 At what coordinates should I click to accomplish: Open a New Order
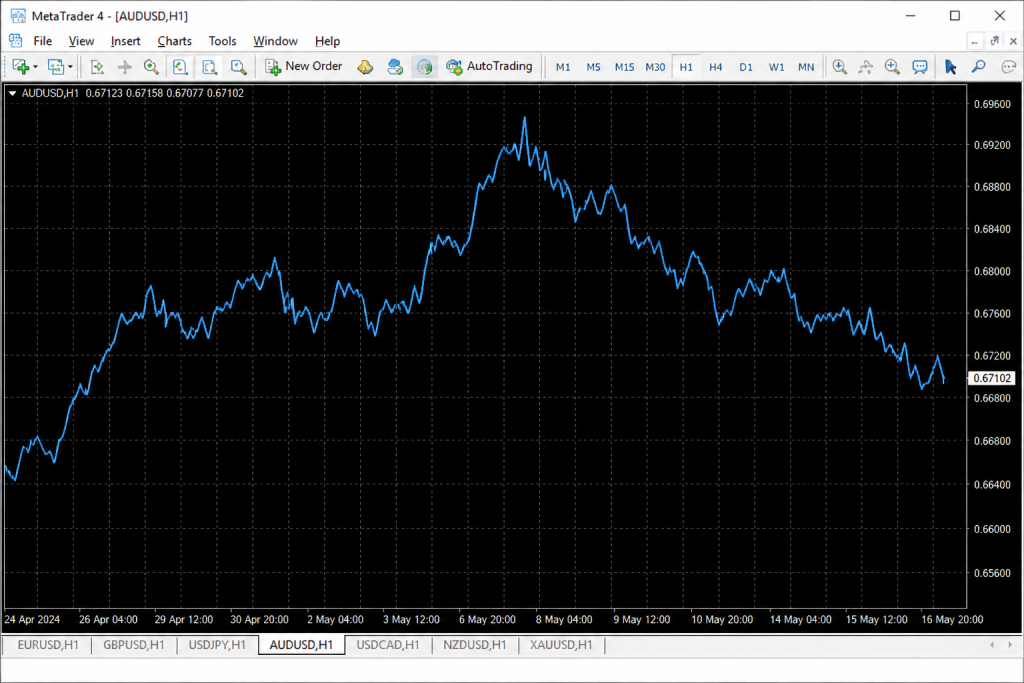pyautogui.click(x=303, y=66)
